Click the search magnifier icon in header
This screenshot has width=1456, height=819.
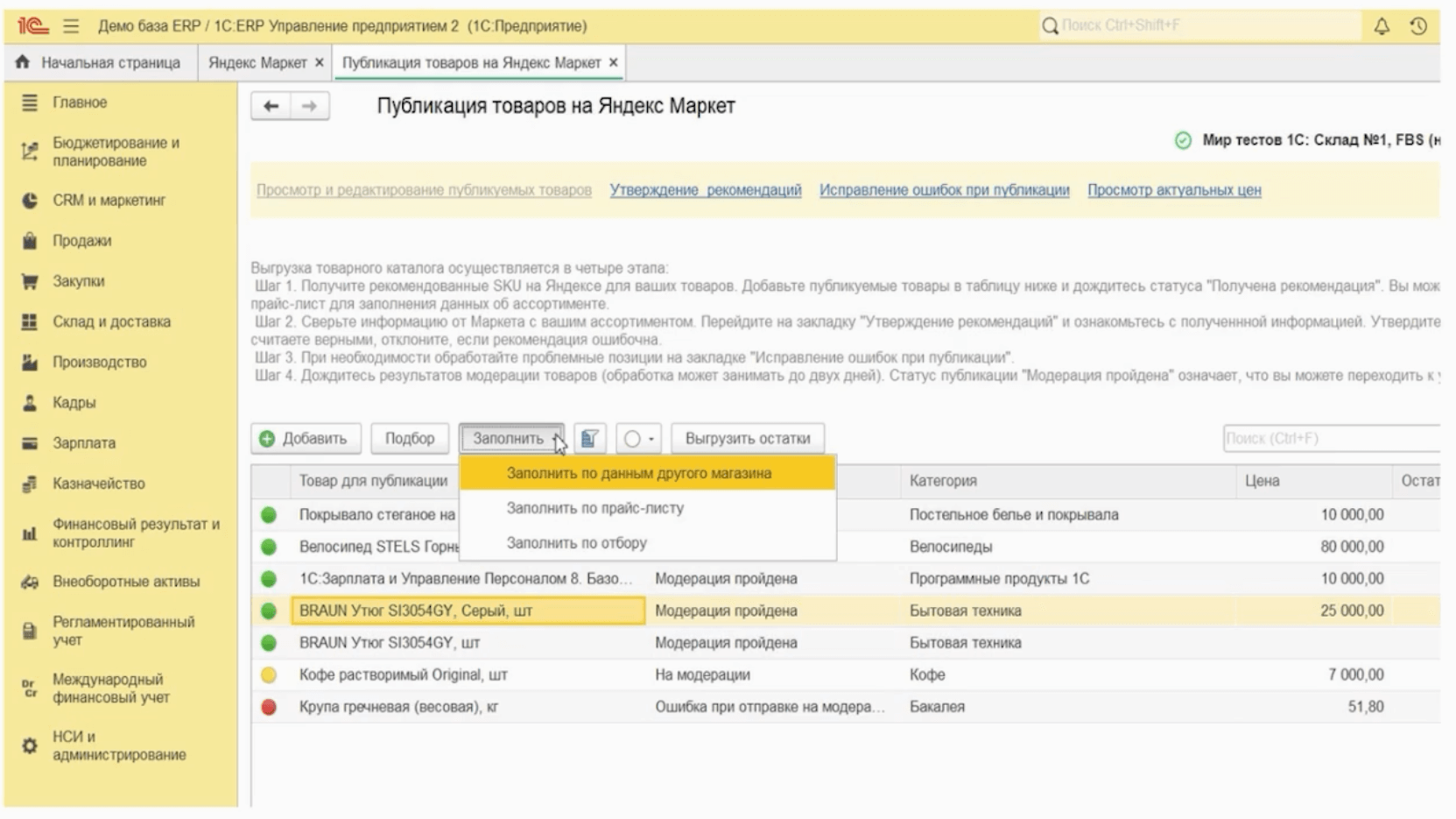[1050, 26]
